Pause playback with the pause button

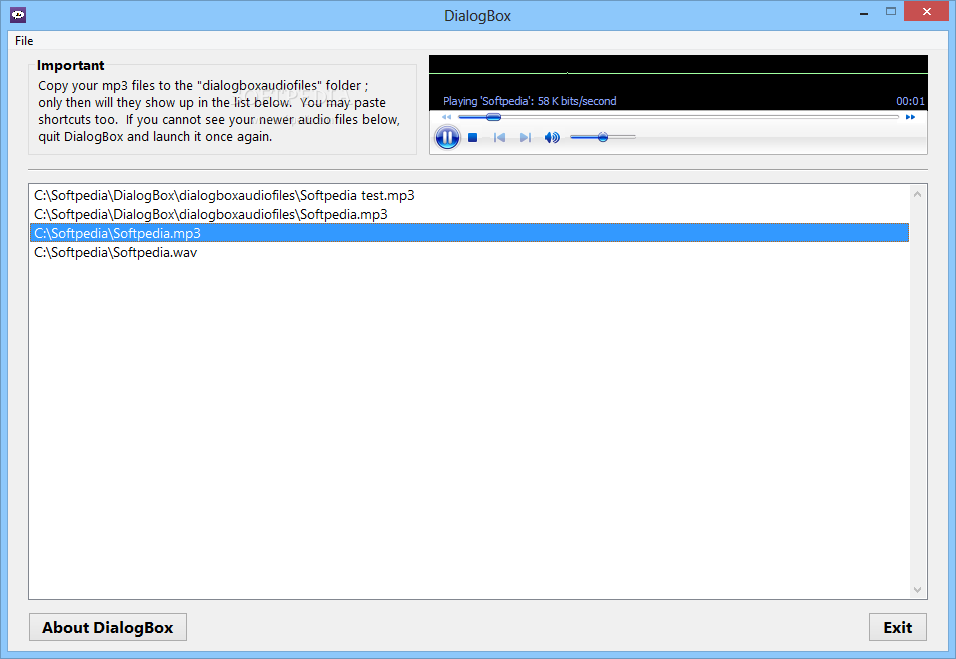tap(447, 137)
